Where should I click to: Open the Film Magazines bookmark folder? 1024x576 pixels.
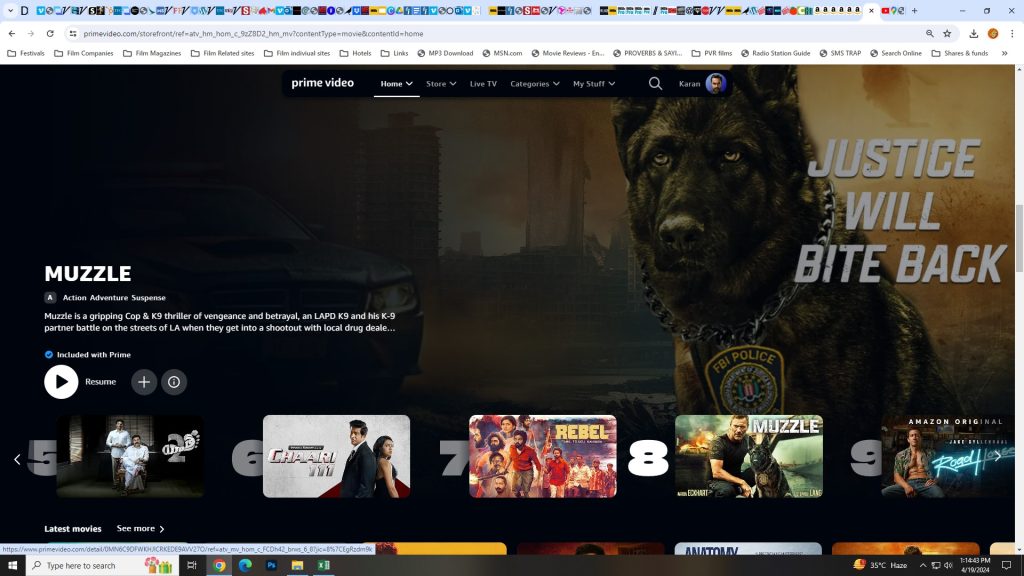tap(152, 53)
